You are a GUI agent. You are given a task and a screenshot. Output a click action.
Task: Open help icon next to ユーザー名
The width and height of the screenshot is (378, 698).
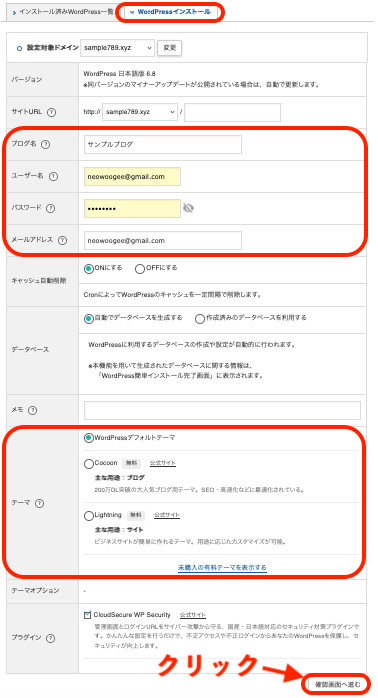pos(53,176)
